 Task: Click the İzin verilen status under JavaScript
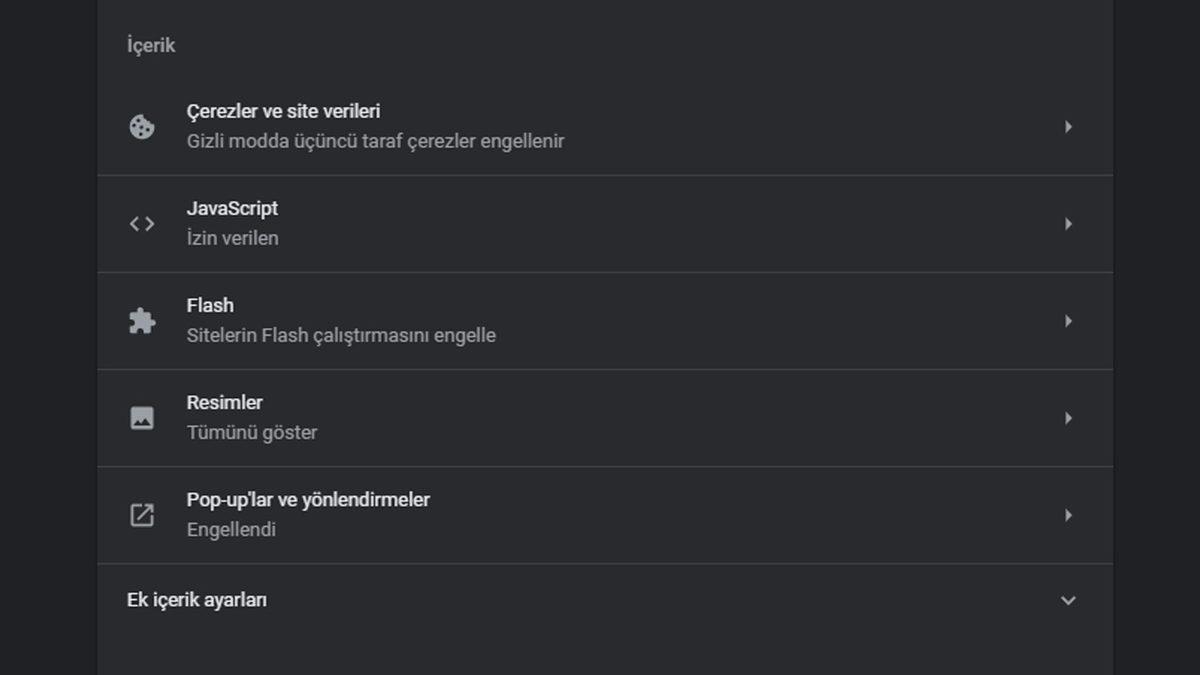coord(232,238)
